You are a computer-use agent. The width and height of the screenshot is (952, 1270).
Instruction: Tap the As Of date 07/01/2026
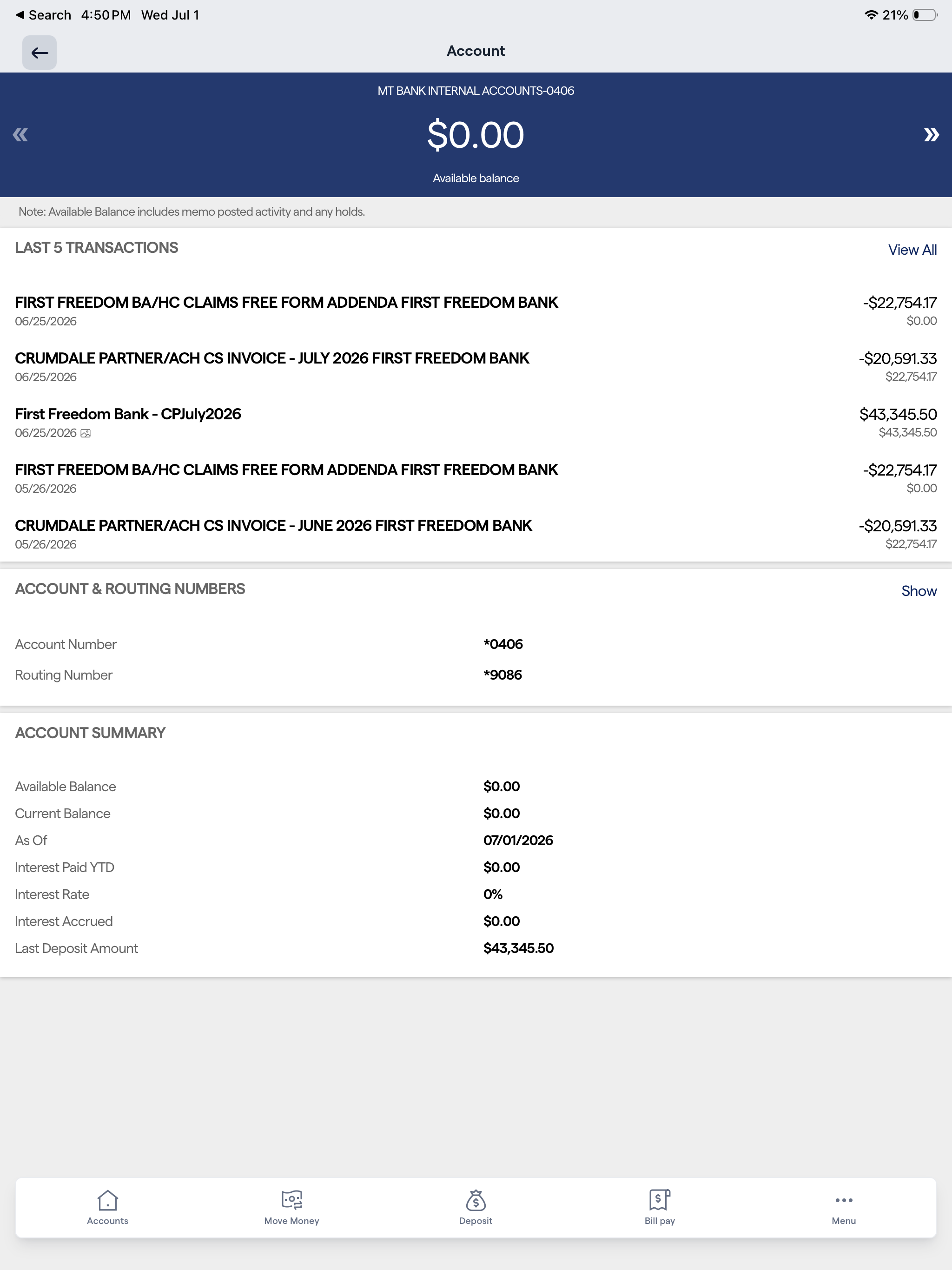pos(518,840)
